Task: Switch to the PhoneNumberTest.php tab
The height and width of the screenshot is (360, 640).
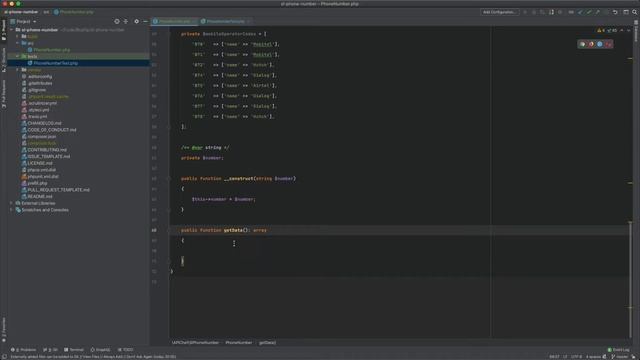Action: 225,21
